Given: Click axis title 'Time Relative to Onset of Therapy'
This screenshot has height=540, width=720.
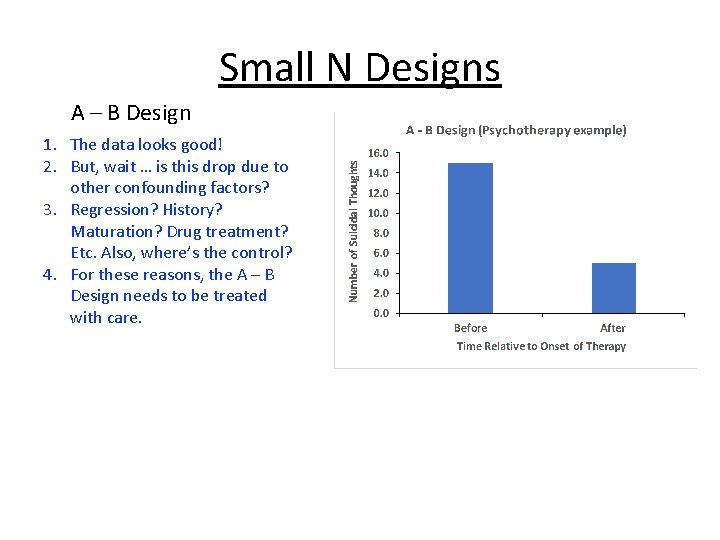Looking at the screenshot, I should pos(541,347).
